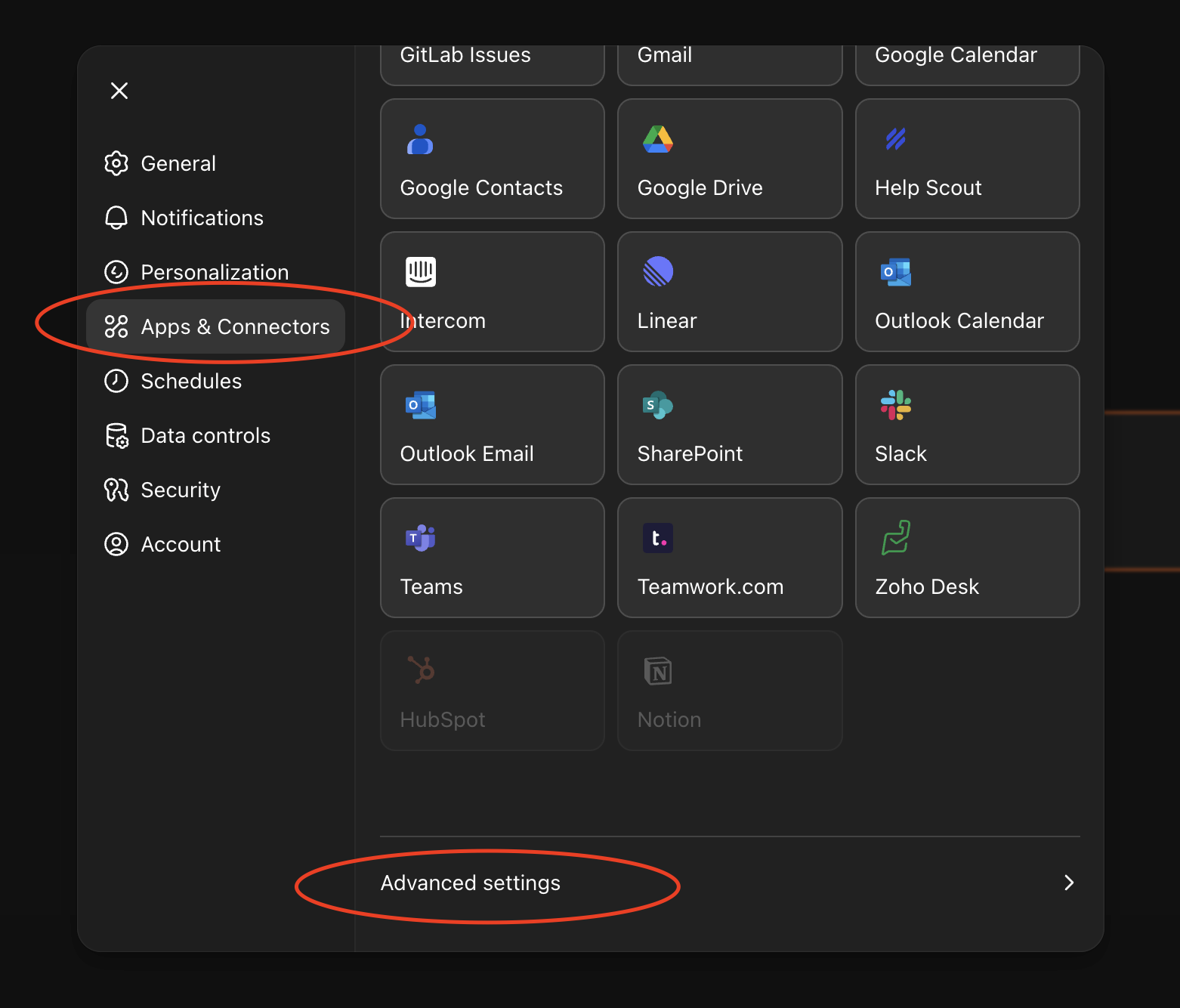Switch to the Notifications section
This screenshot has height=1008, width=1180.
click(x=202, y=218)
